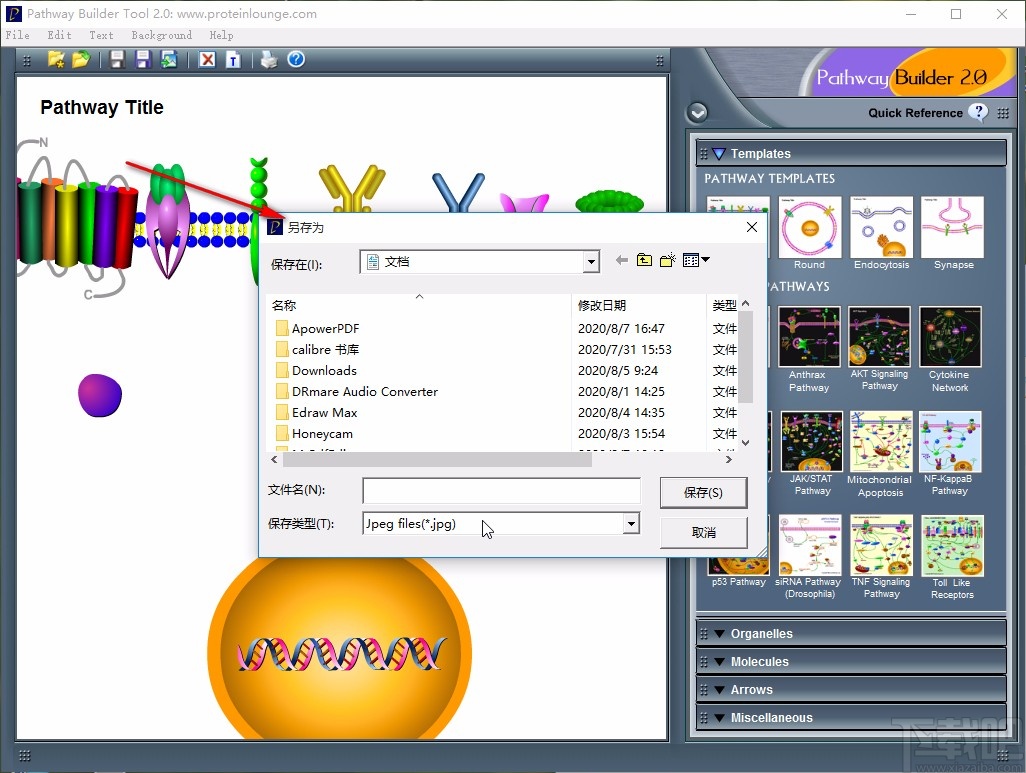The height and width of the screenshot is (773, 1026).
Task: Open the Save in location dropdown
Action: tap(591, 262)
